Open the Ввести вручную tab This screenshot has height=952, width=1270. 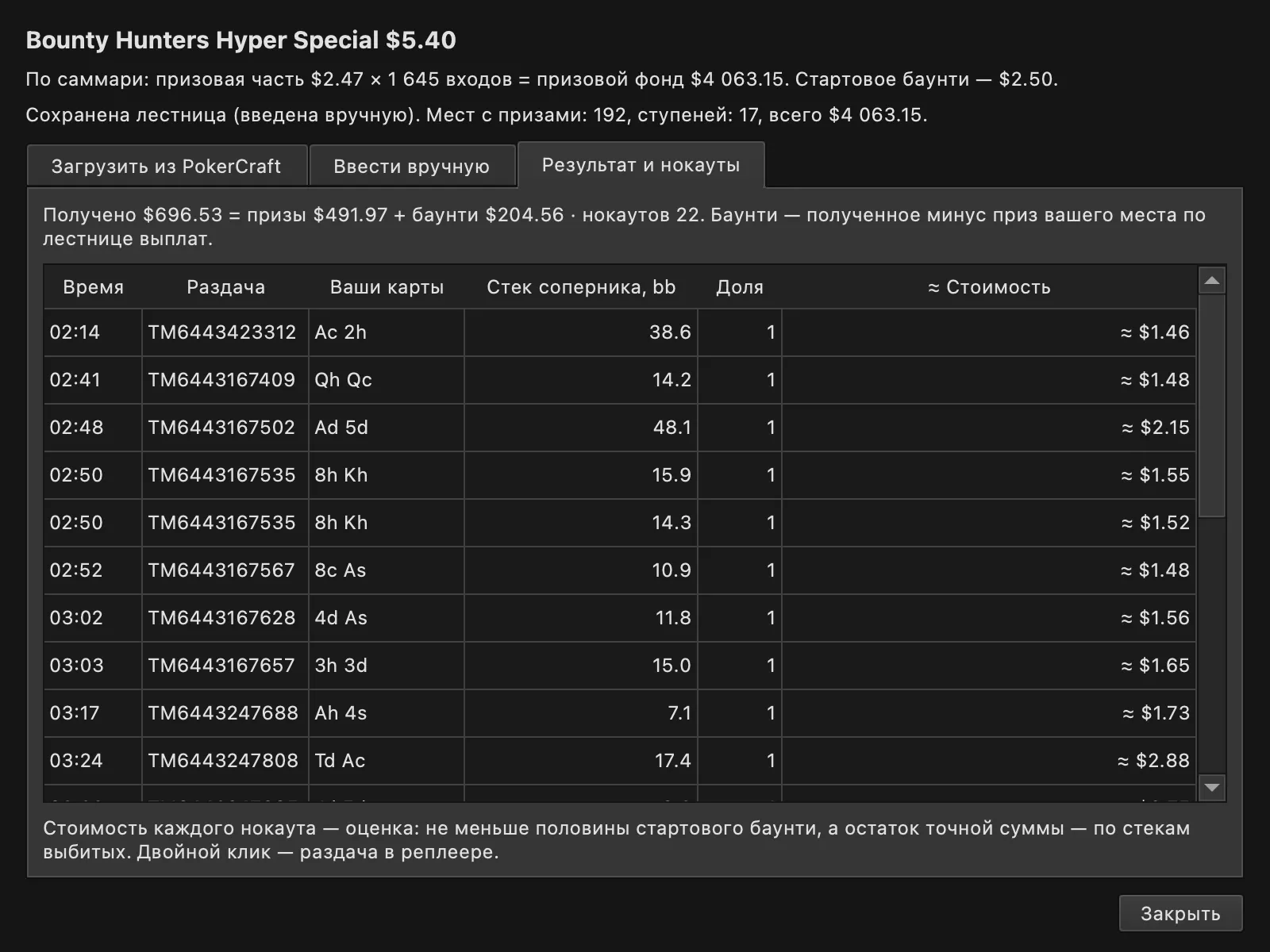(412, 166)
